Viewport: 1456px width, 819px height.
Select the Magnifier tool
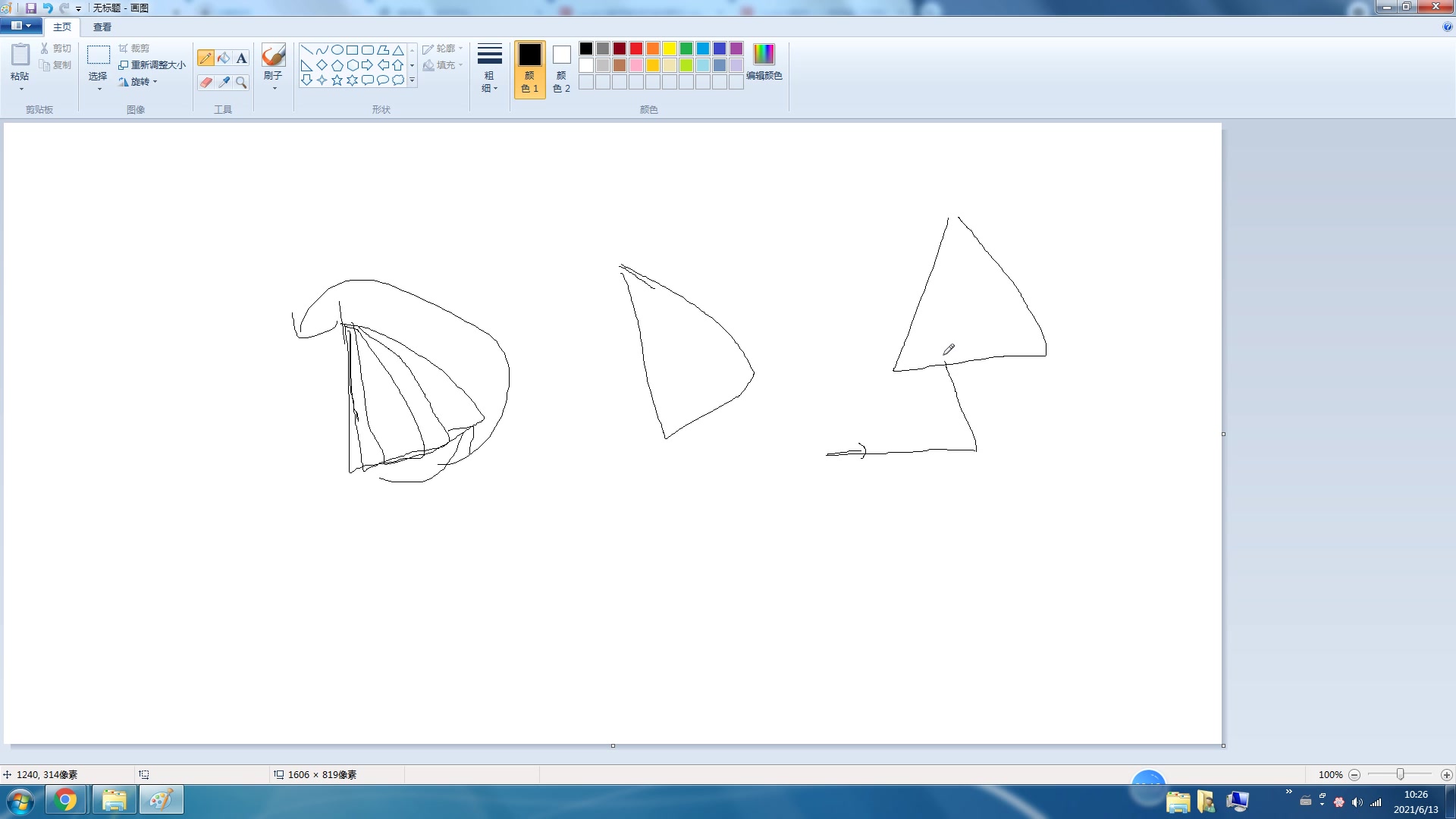coord(241,83)
